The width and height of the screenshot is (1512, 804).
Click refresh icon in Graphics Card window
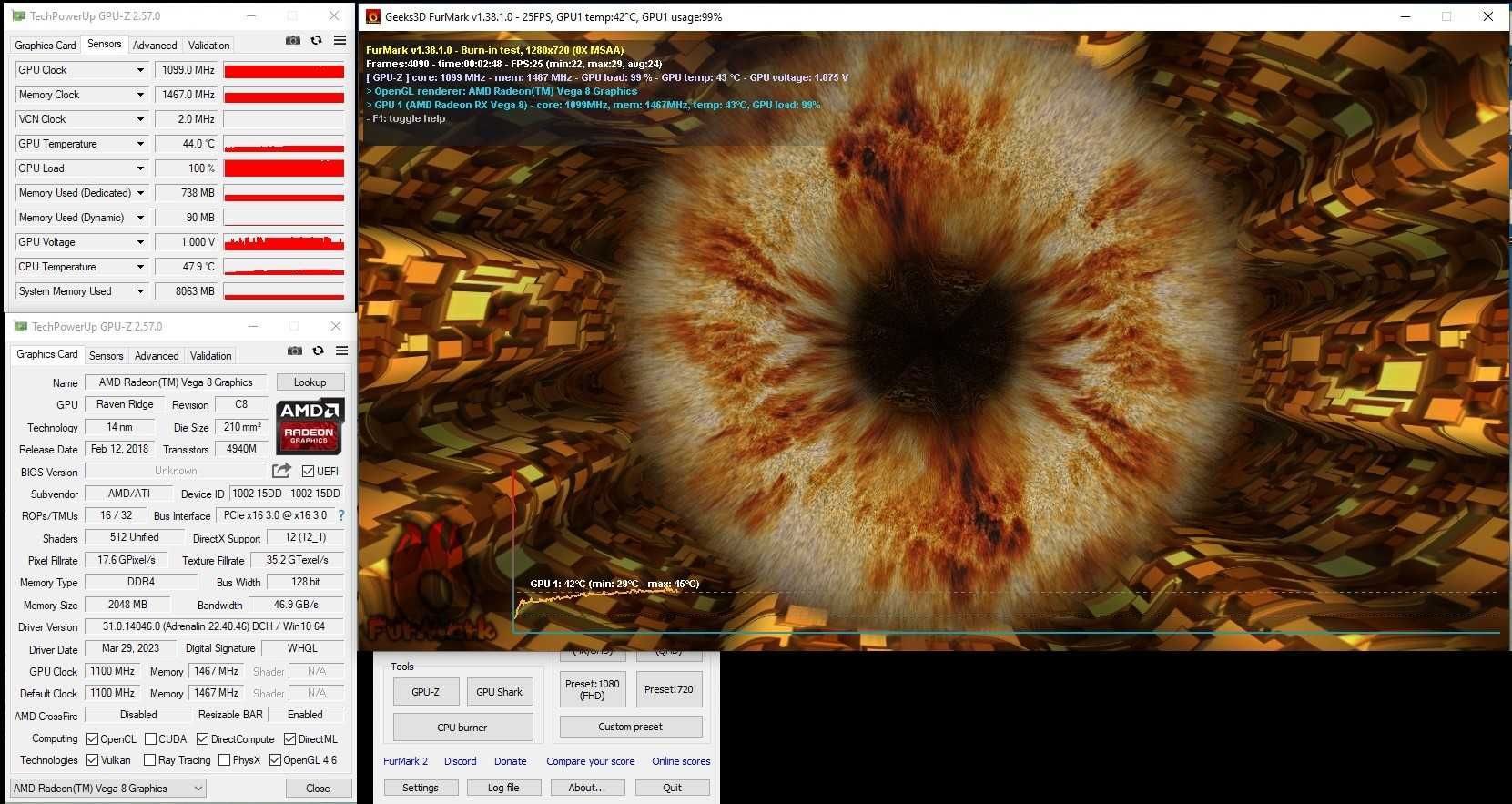point(318,351)
